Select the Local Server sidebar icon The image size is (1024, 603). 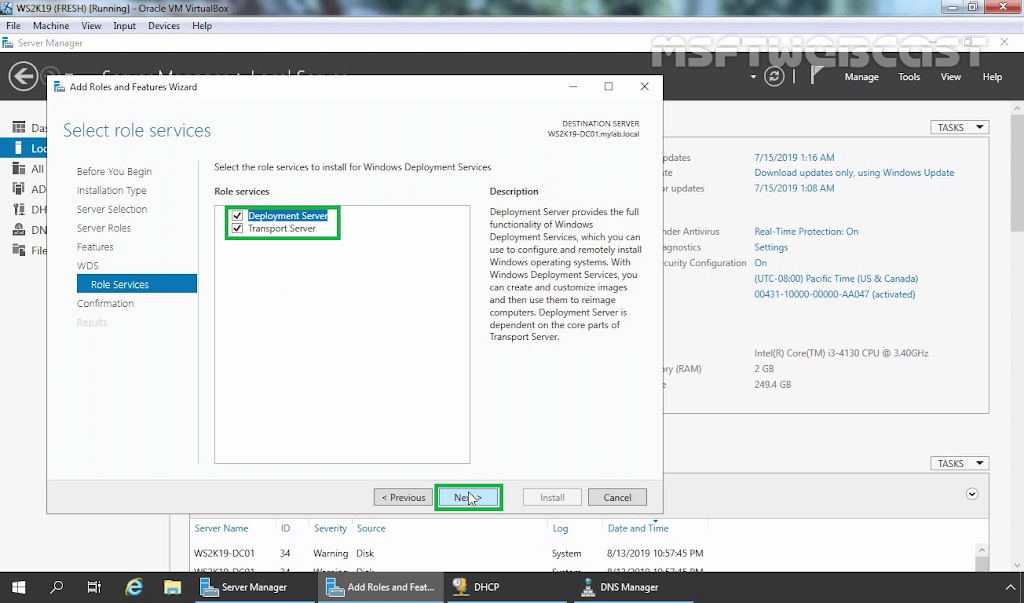pyautogui.click(x=18, y=148)
